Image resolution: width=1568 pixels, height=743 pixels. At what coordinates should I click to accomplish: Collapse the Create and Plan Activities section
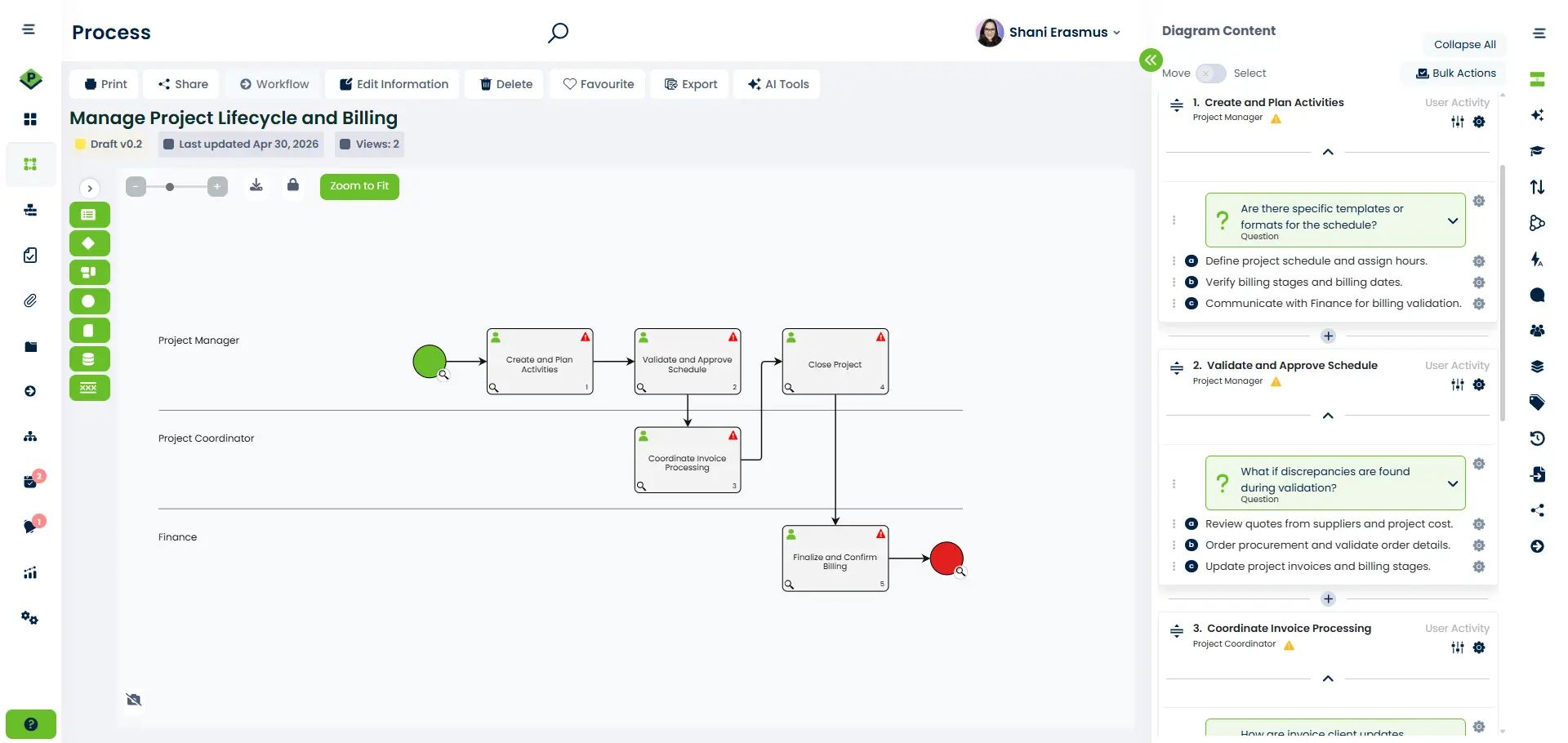point(1328,152)
